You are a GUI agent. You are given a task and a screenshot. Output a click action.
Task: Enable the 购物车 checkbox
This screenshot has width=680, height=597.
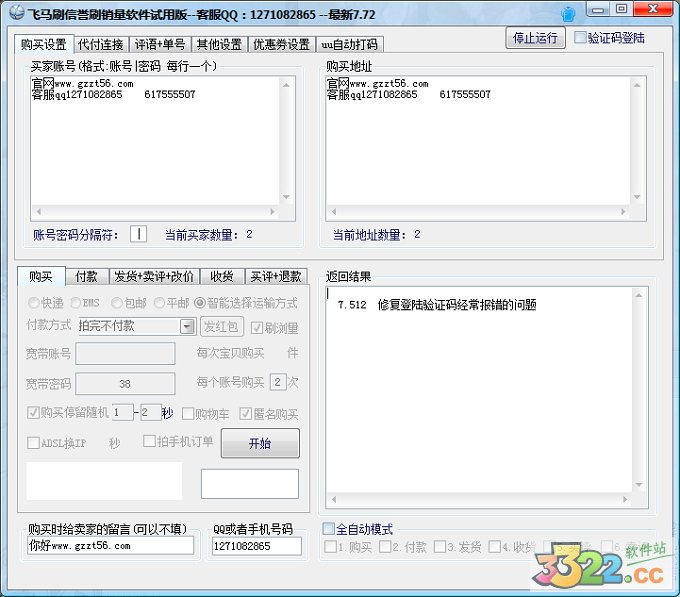(188, 414)
